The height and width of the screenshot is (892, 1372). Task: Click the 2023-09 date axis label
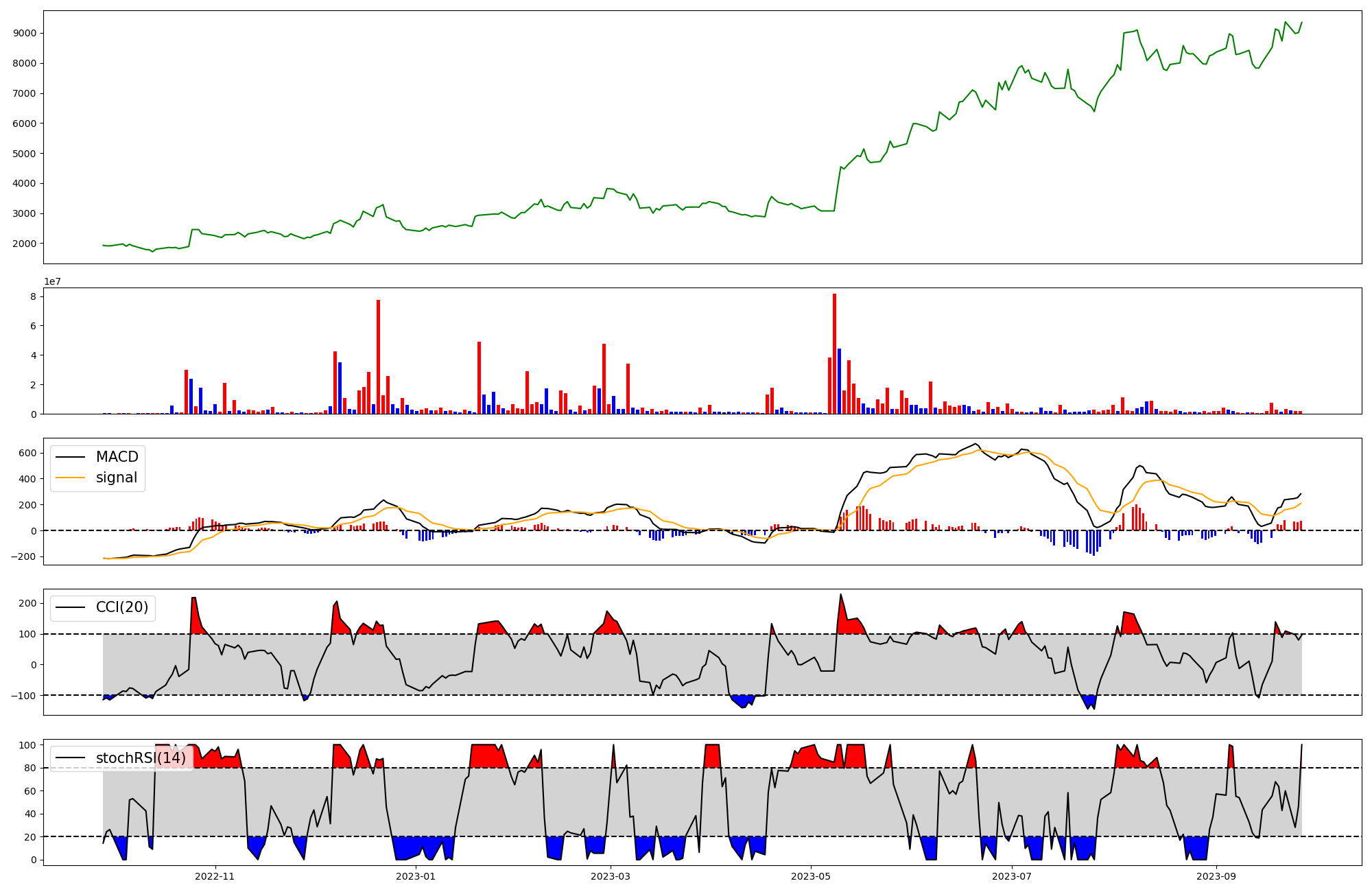(x=1216, y=876)
